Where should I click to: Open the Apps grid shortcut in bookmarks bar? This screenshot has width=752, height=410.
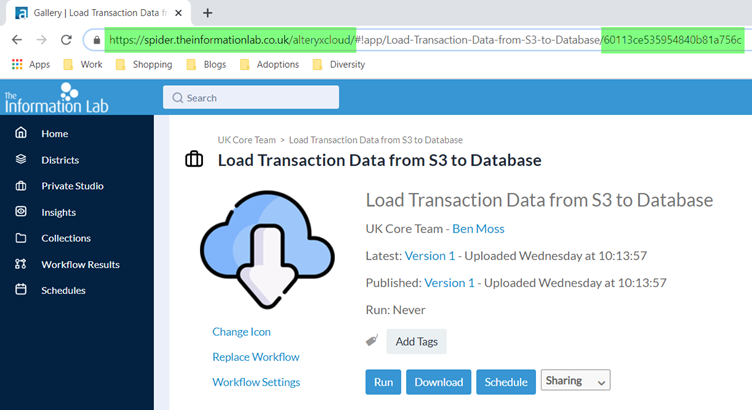pos(31,64)
